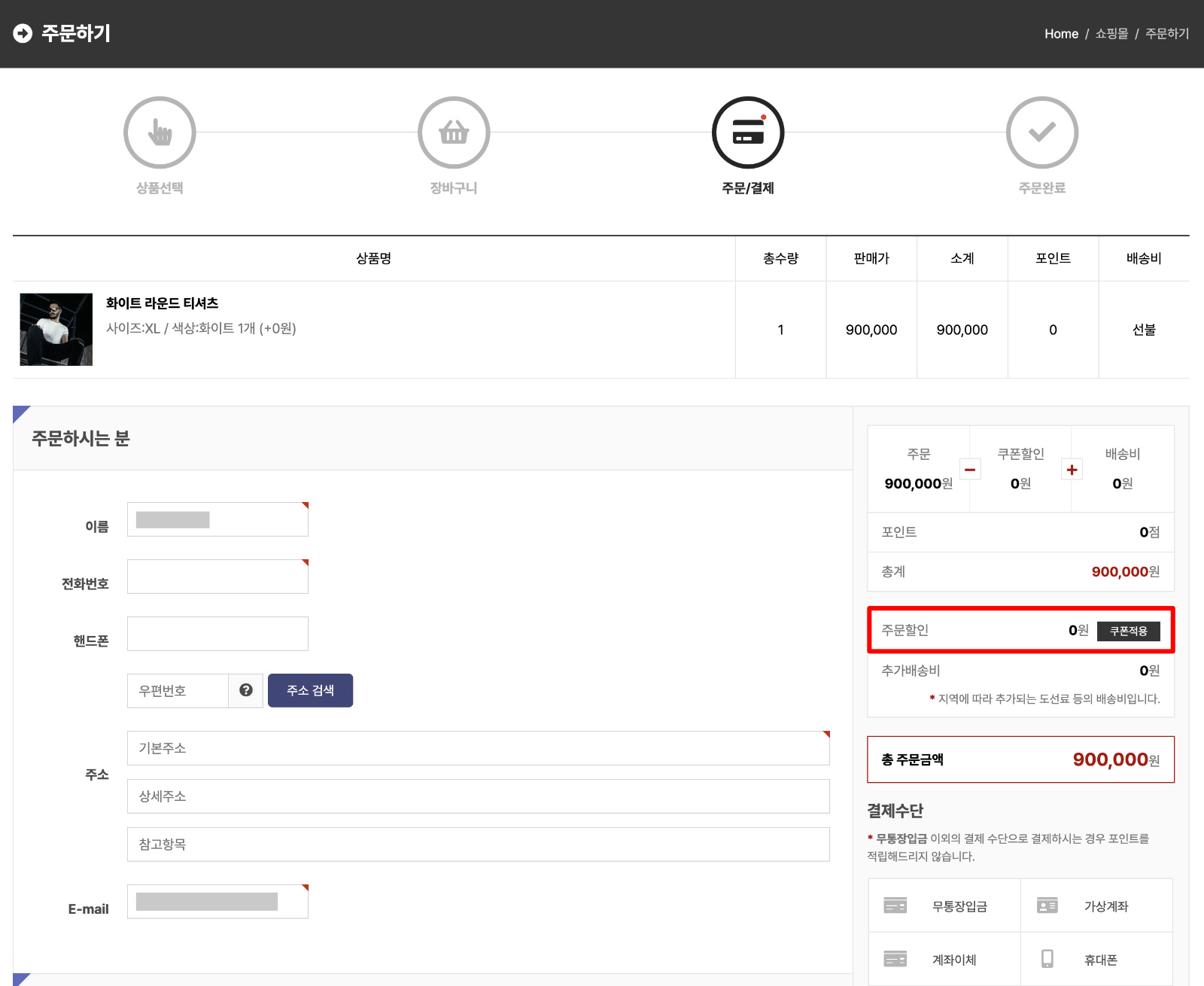Click the 판매가 column header
The image size is (1204, 986).
coord(871,258)
